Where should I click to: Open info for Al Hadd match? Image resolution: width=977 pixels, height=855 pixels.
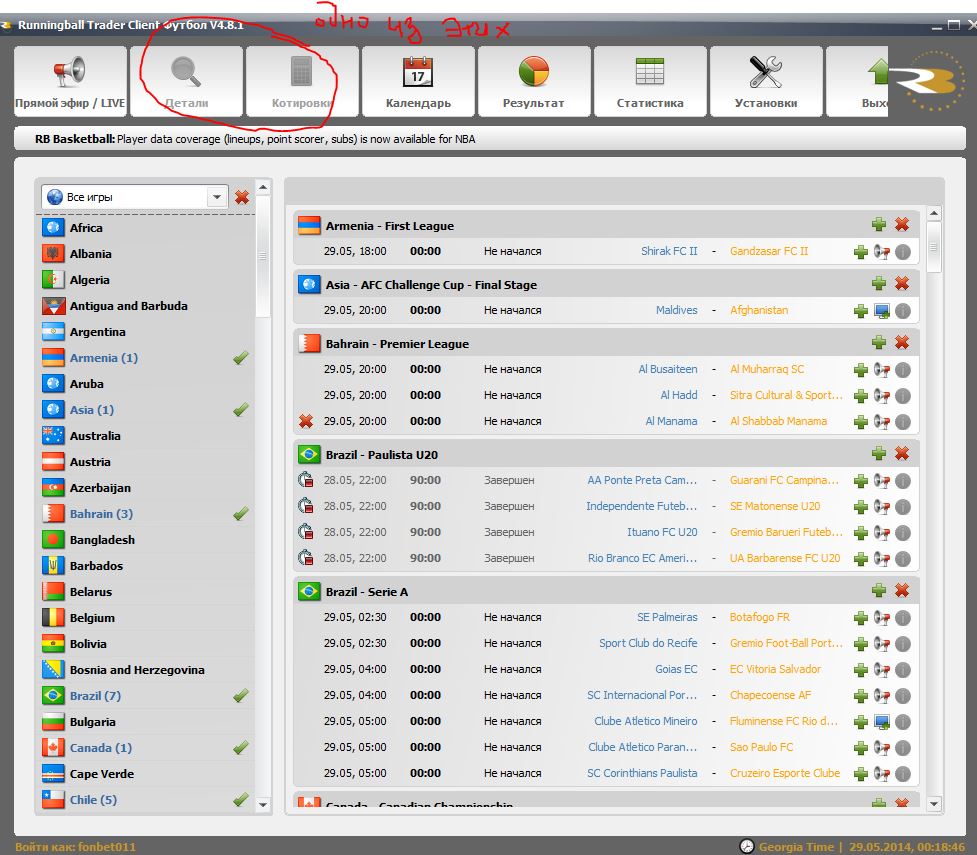[903, 396]
